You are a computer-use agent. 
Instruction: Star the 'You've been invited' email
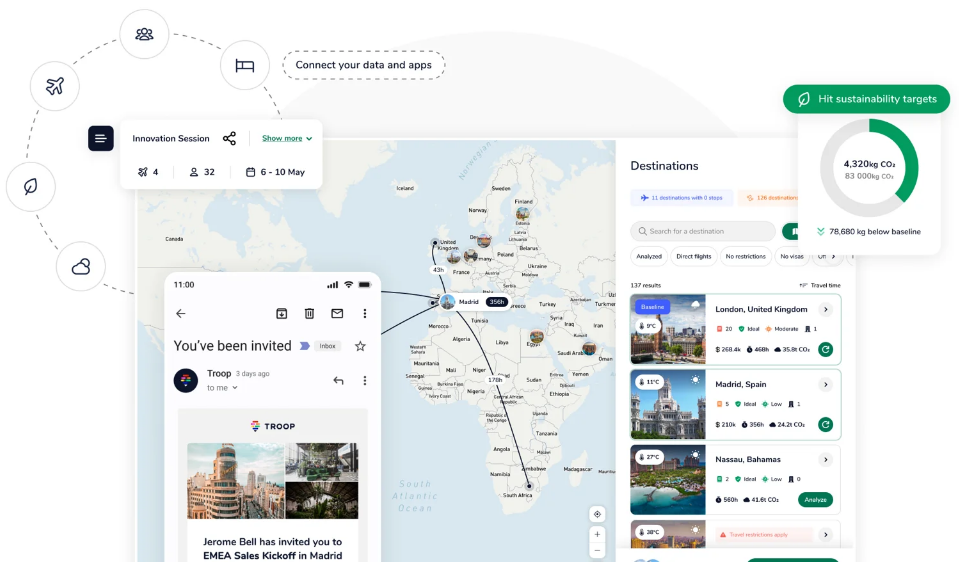pos(360,346)
